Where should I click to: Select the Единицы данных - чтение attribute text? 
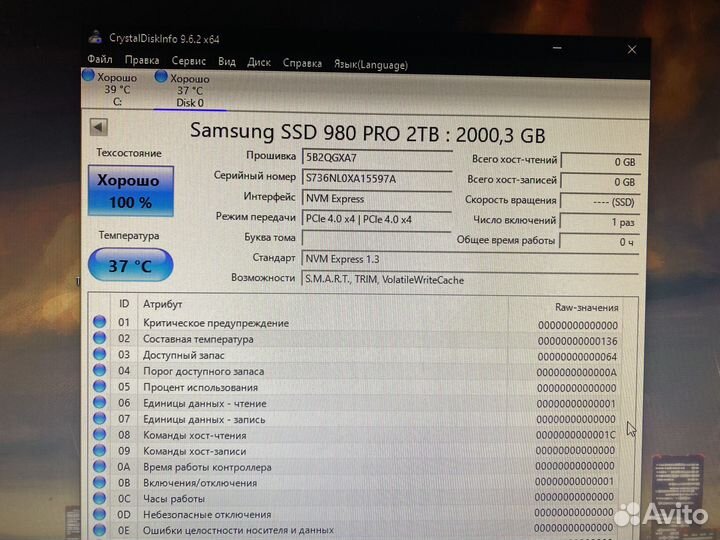tap(205, 404)
